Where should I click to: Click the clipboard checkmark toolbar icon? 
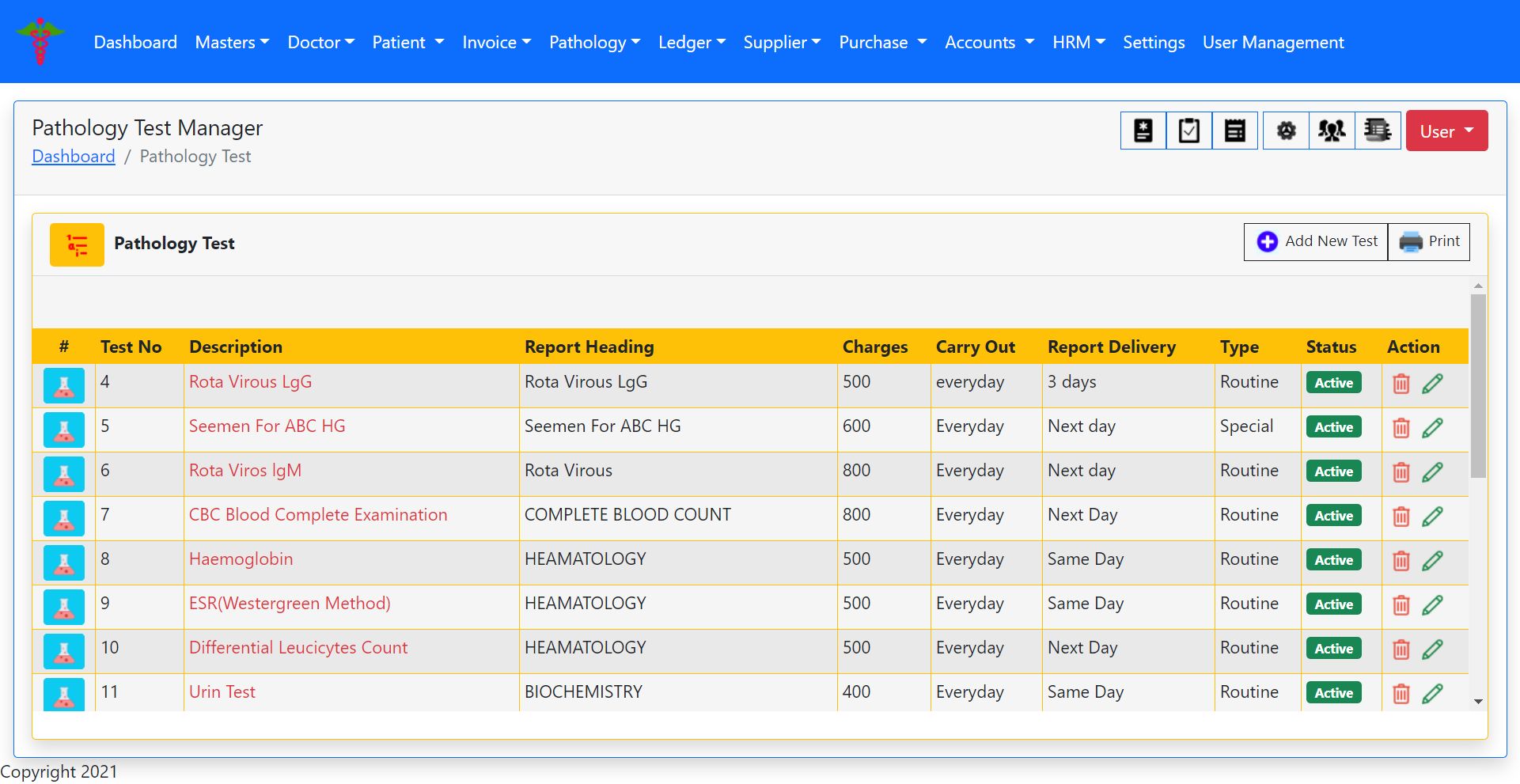(x=1188, y=131)
